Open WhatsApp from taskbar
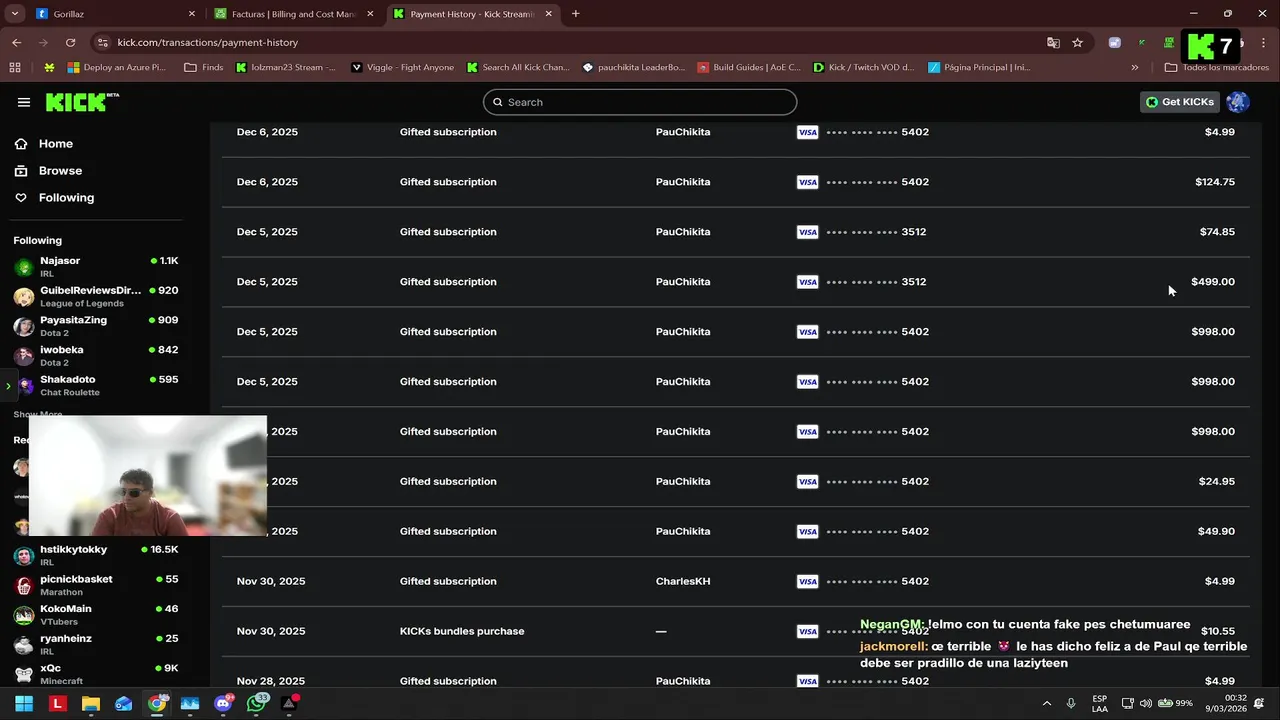Screen dimensions: 1280x720 click(x=257, y=703)
